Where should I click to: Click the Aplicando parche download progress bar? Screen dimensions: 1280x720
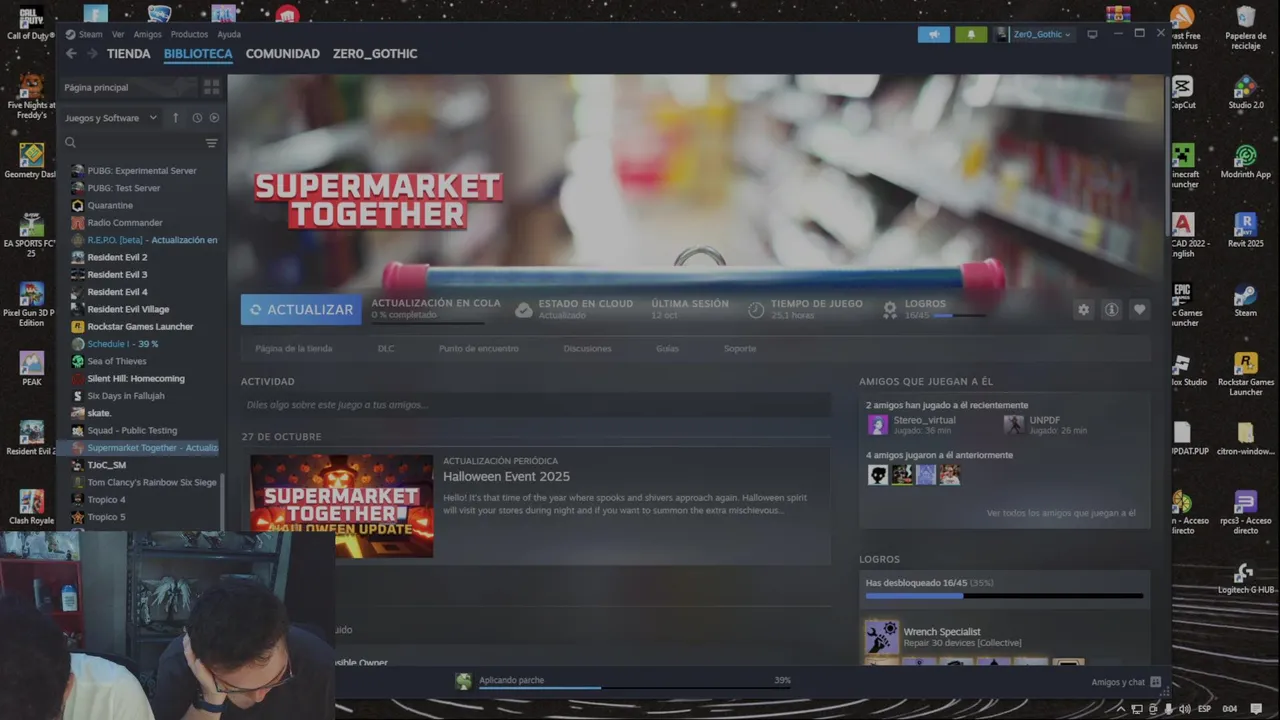click(x=635, y=688)
